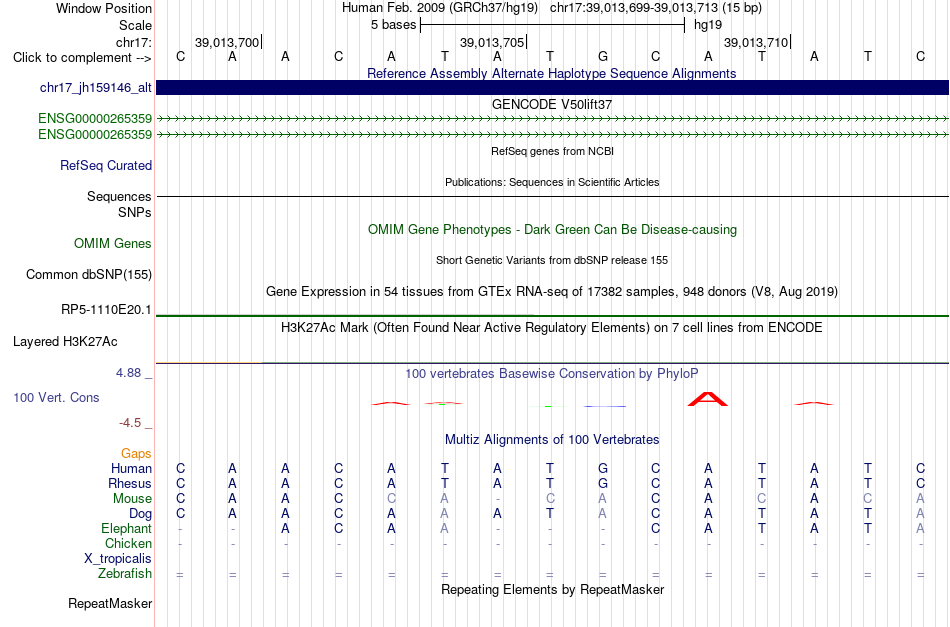Open Publications: Sequences in Scientific Articles title

tap(552, 182)
